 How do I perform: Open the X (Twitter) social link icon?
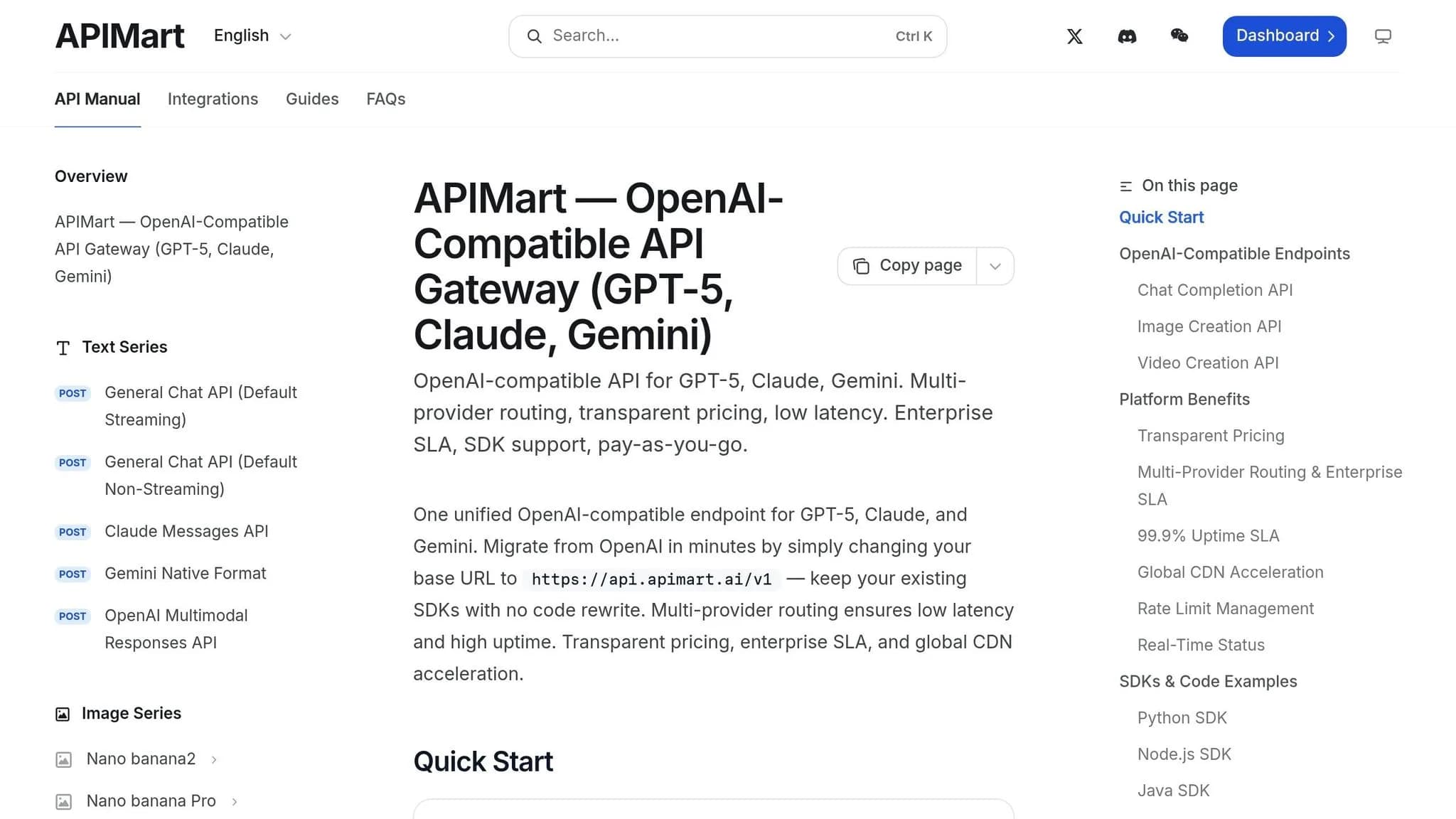coord(1074,36)
